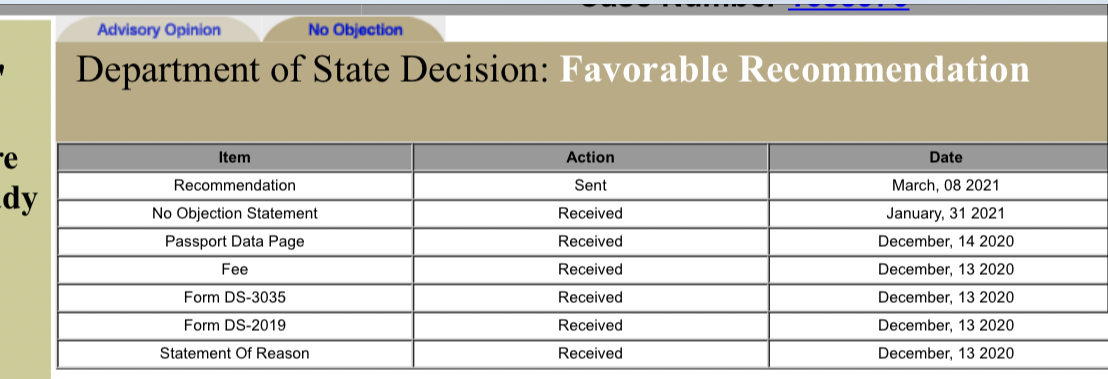1108x379 pixels.
Task: Click the Fee item cell
Action: [x=235, y=269]
